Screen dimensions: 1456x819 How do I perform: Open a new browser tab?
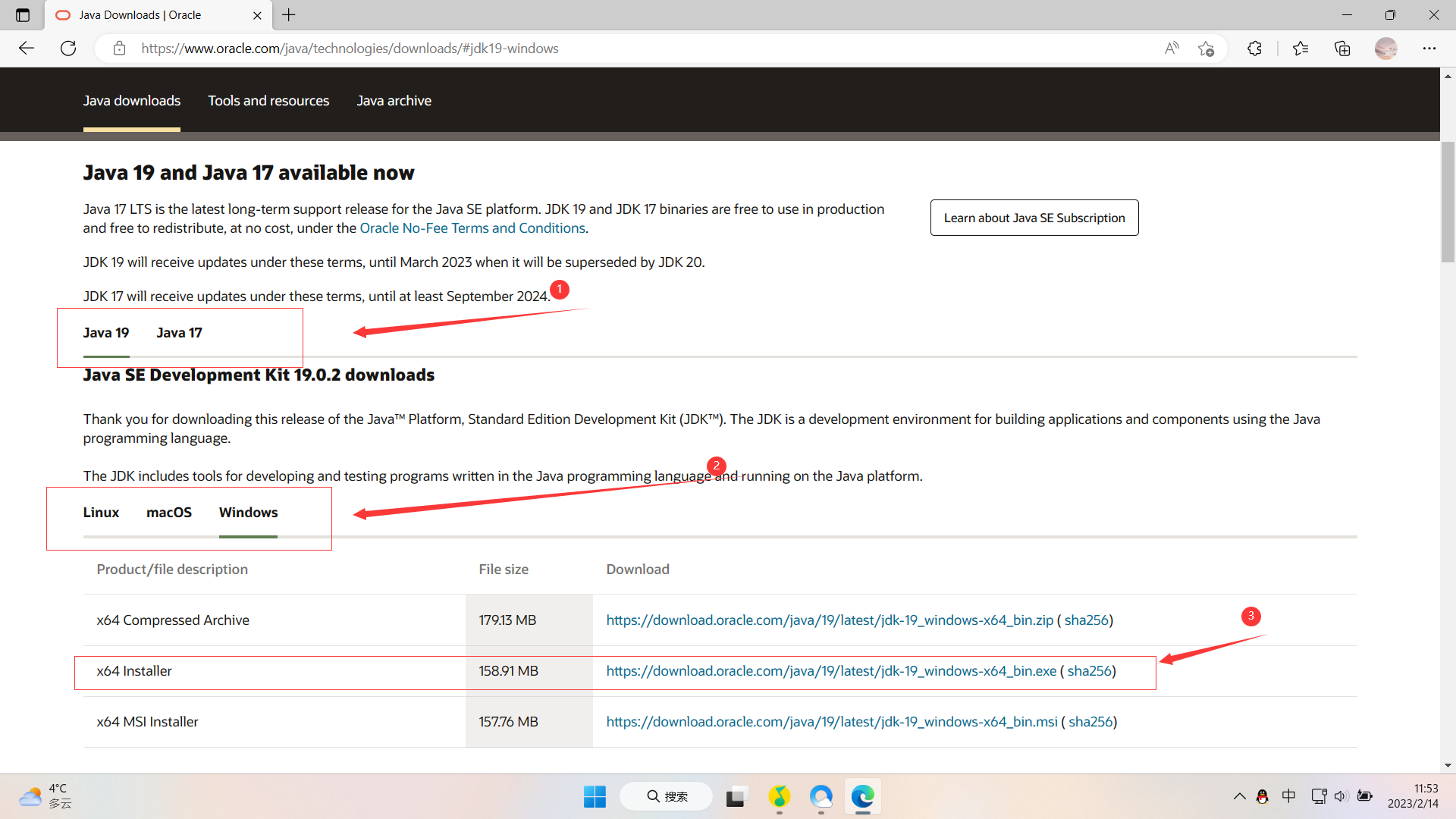pos(289,15)
